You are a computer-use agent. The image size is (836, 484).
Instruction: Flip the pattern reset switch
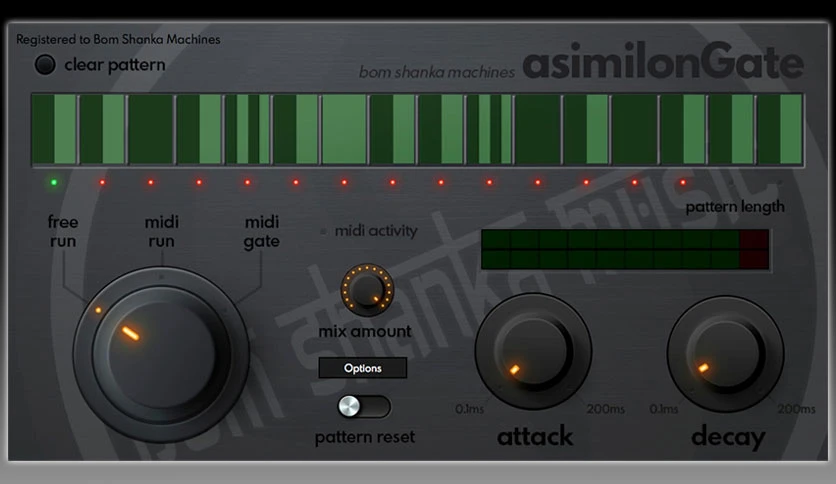click(364, 407)
